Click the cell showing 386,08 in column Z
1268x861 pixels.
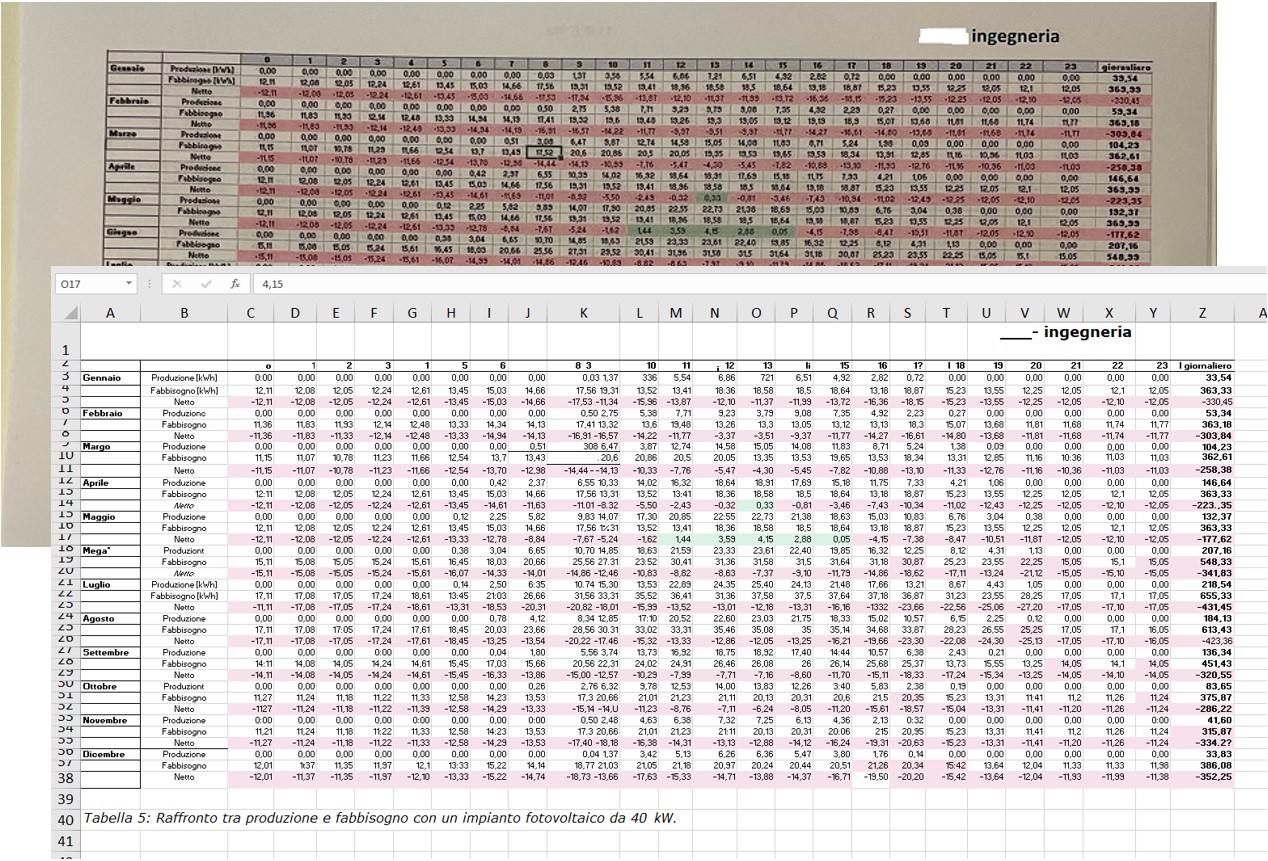click(x=1201, y=765)
